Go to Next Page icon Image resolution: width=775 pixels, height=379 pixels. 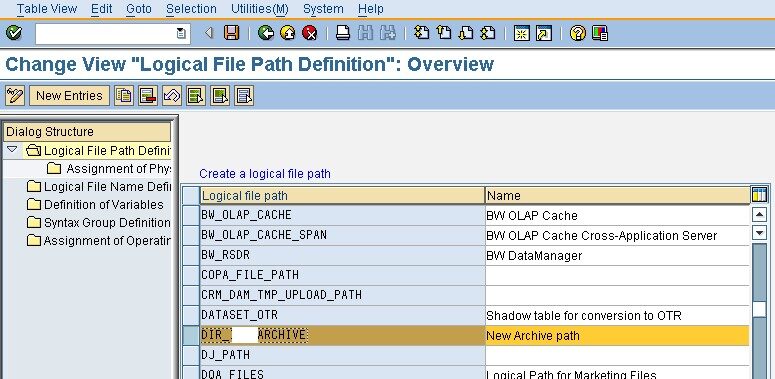[x=466, y=33]
